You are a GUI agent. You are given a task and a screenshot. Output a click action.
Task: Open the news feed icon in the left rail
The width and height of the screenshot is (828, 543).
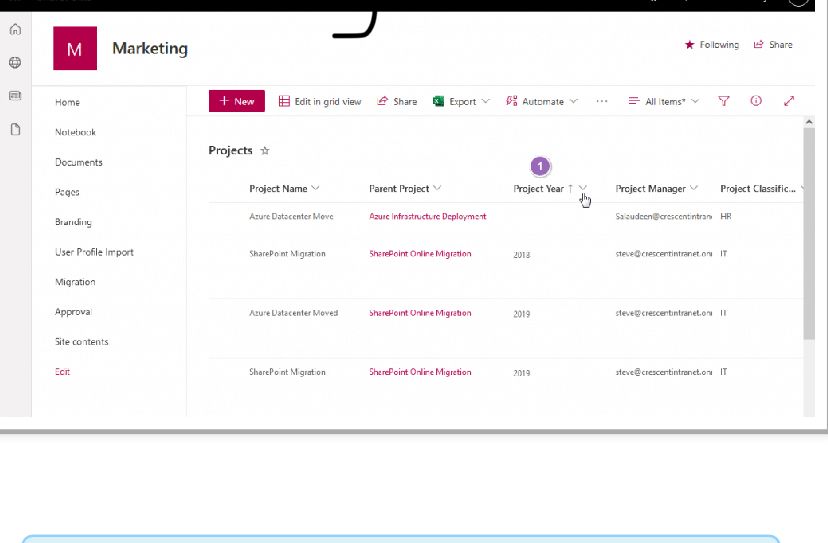(x=15, y=96)
